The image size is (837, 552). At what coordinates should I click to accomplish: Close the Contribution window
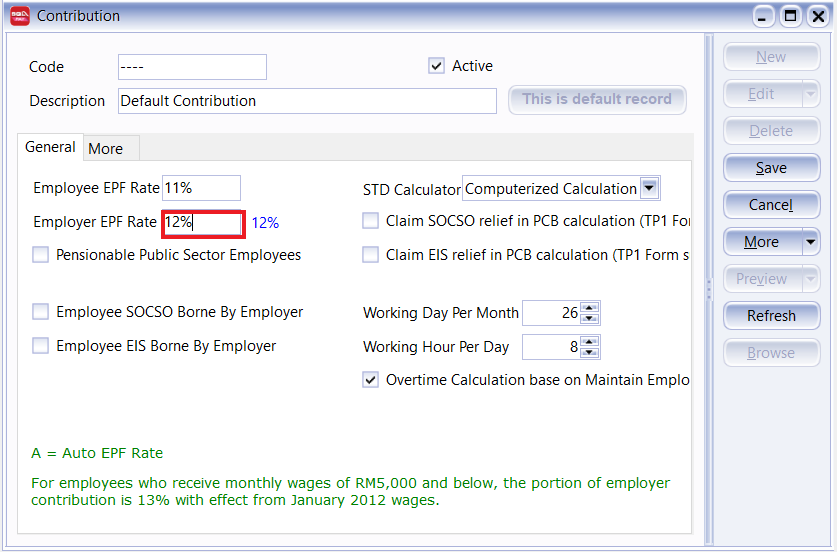(818, 17)
